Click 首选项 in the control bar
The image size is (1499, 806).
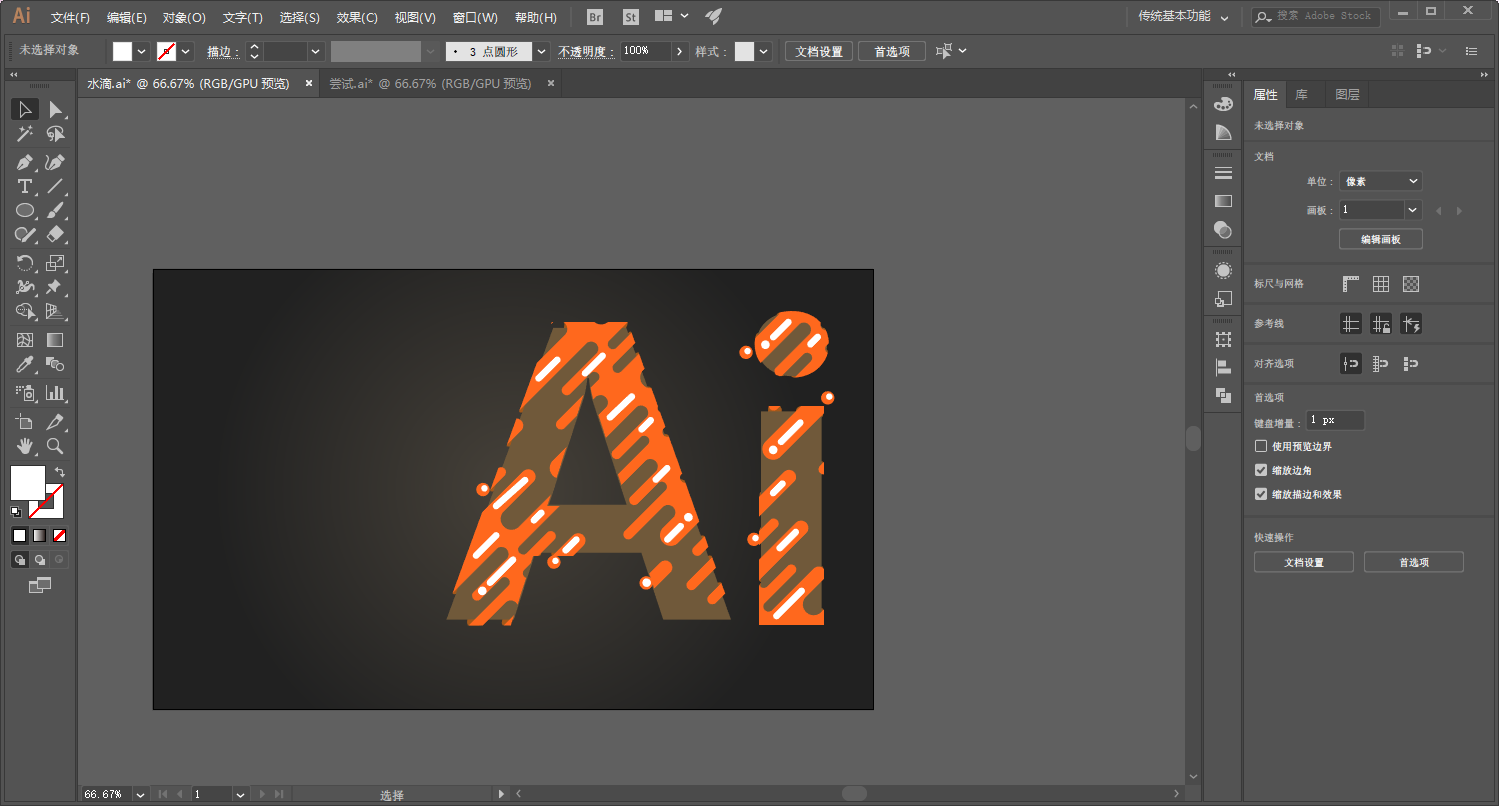[x=892, y=51]
